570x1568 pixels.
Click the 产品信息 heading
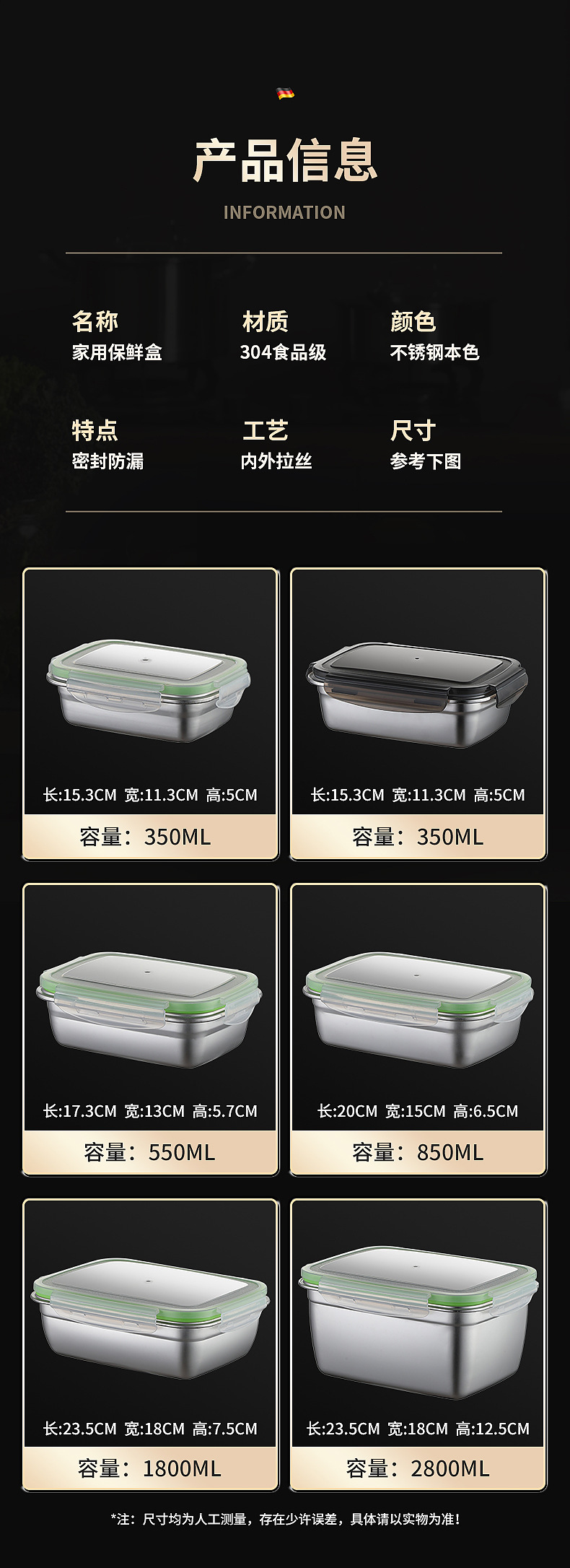pos(285,160)
